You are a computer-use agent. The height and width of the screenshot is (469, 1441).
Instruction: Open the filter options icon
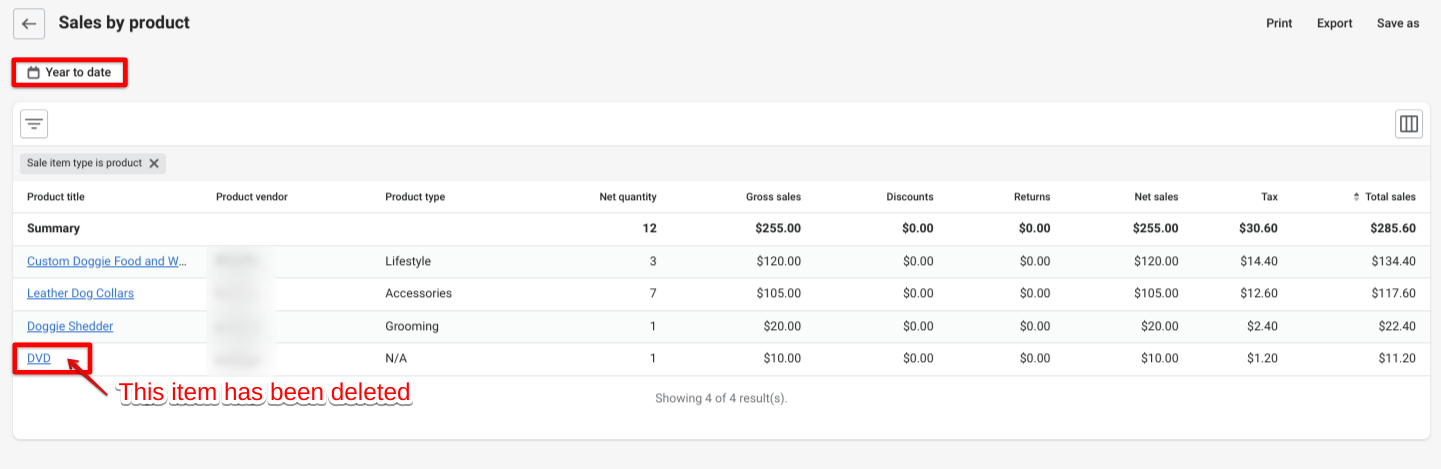pyautogui.click(x=34, y=124)
